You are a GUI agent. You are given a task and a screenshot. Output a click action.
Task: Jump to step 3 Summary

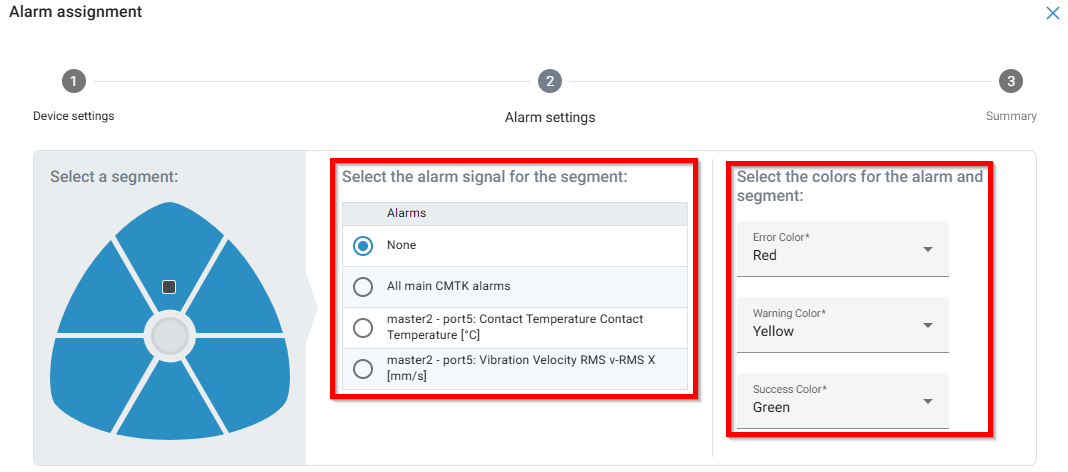1011,82
